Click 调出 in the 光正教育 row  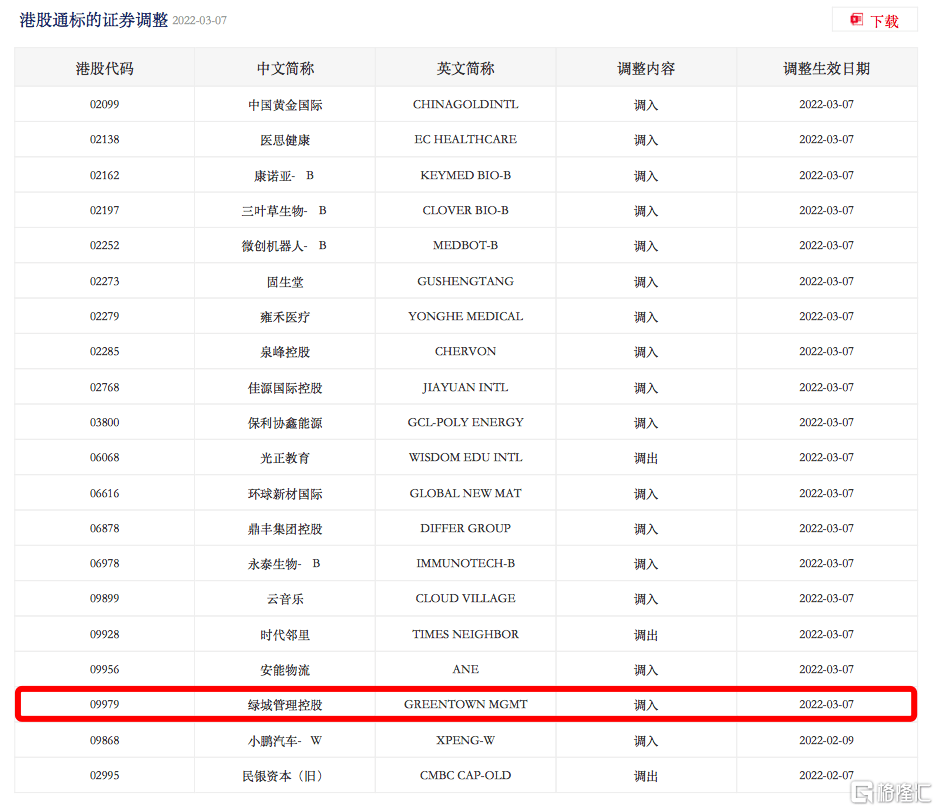click(x=646, y=458)
